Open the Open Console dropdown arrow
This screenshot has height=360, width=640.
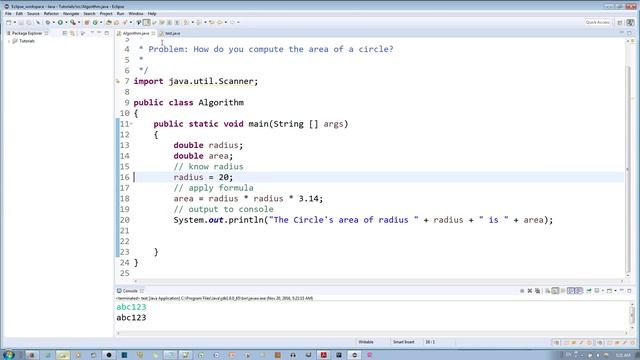pyautogui.click(x=616, y=291)
